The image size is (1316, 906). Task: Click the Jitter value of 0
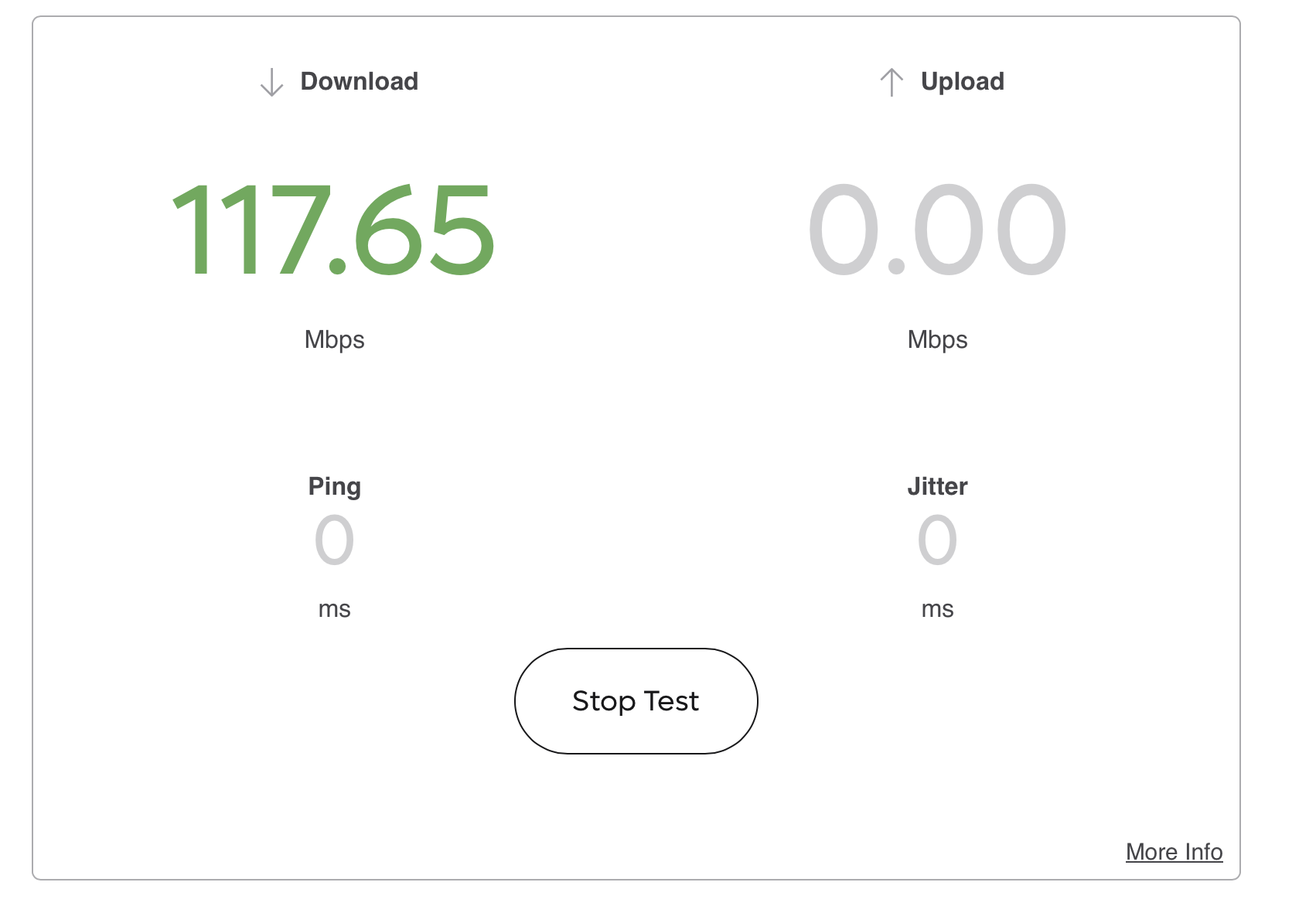[937, 540]
